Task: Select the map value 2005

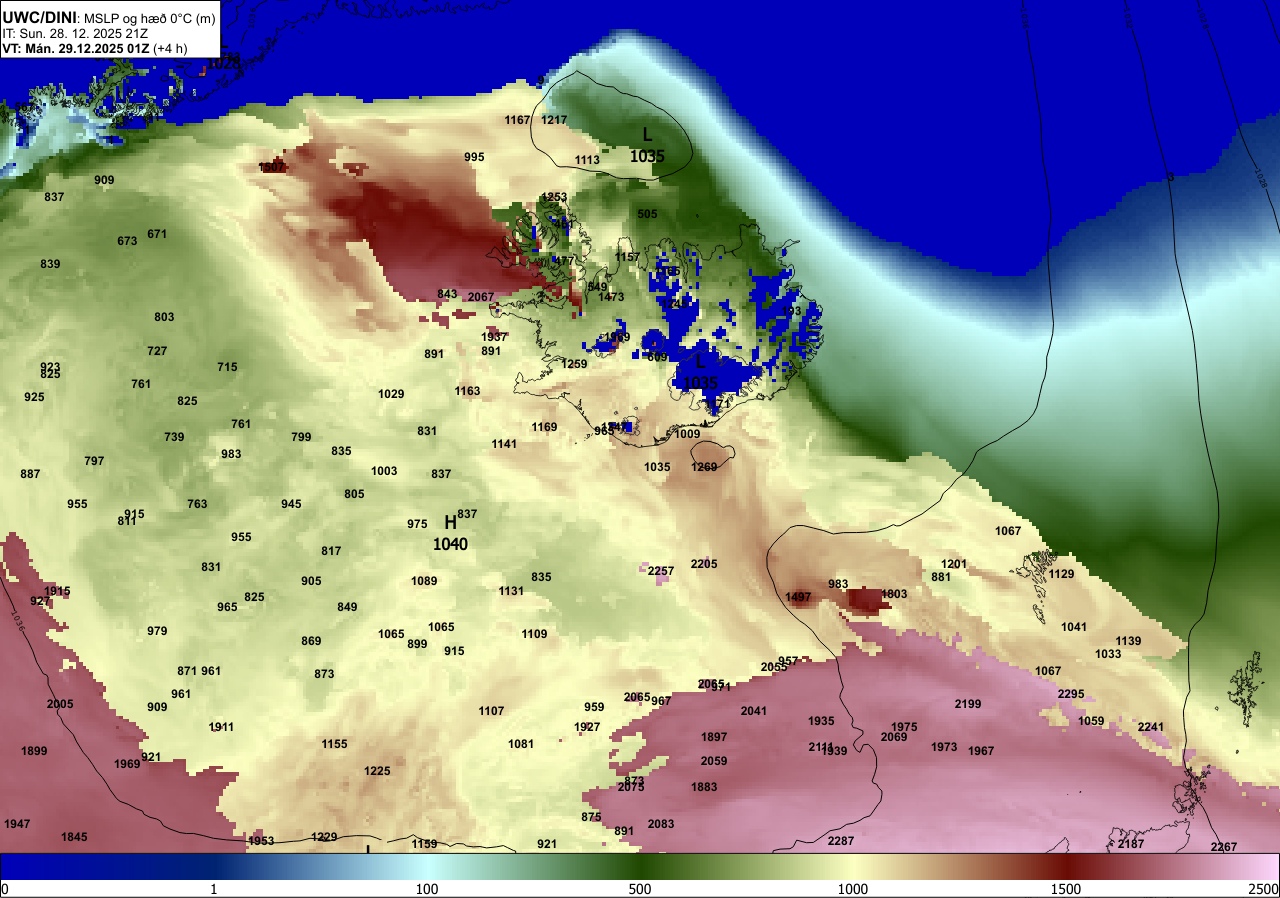Action: [x=60, y=704]
